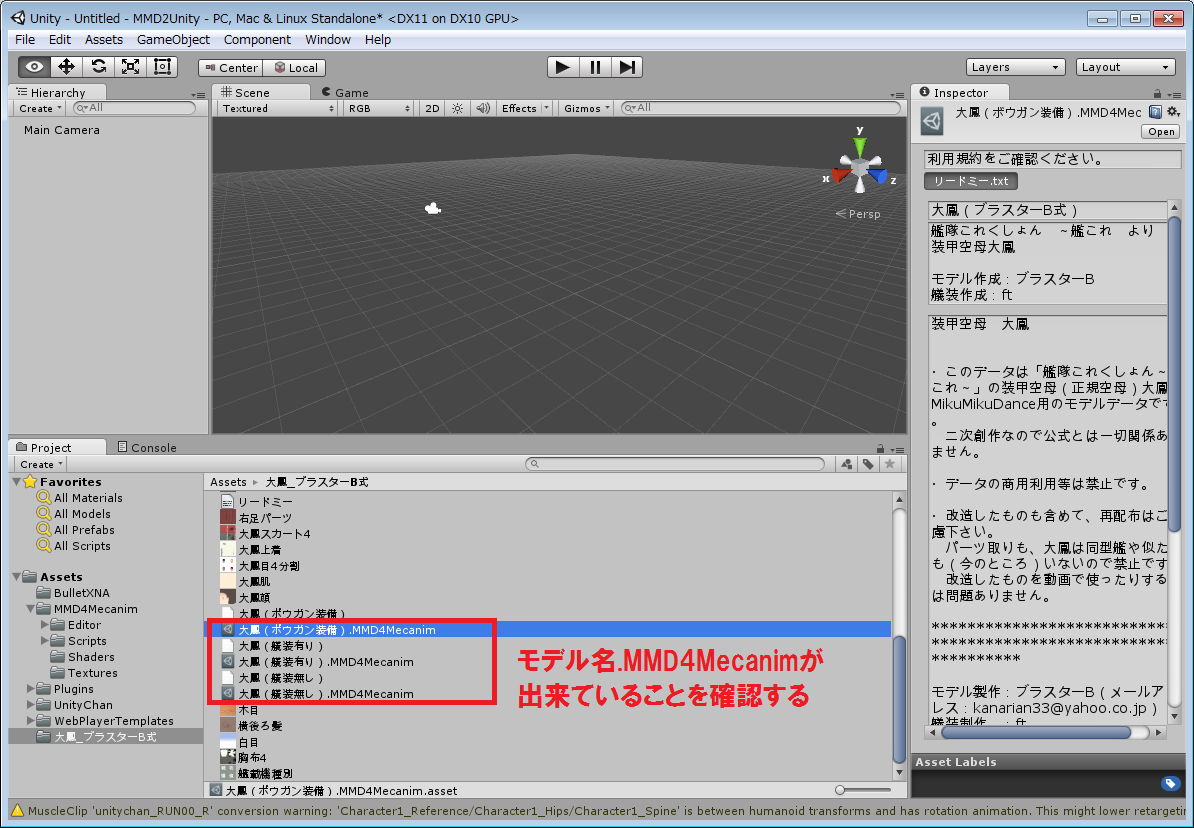Click the Search by Type icon
The image size is (1194, 828).
pos(846,464)
